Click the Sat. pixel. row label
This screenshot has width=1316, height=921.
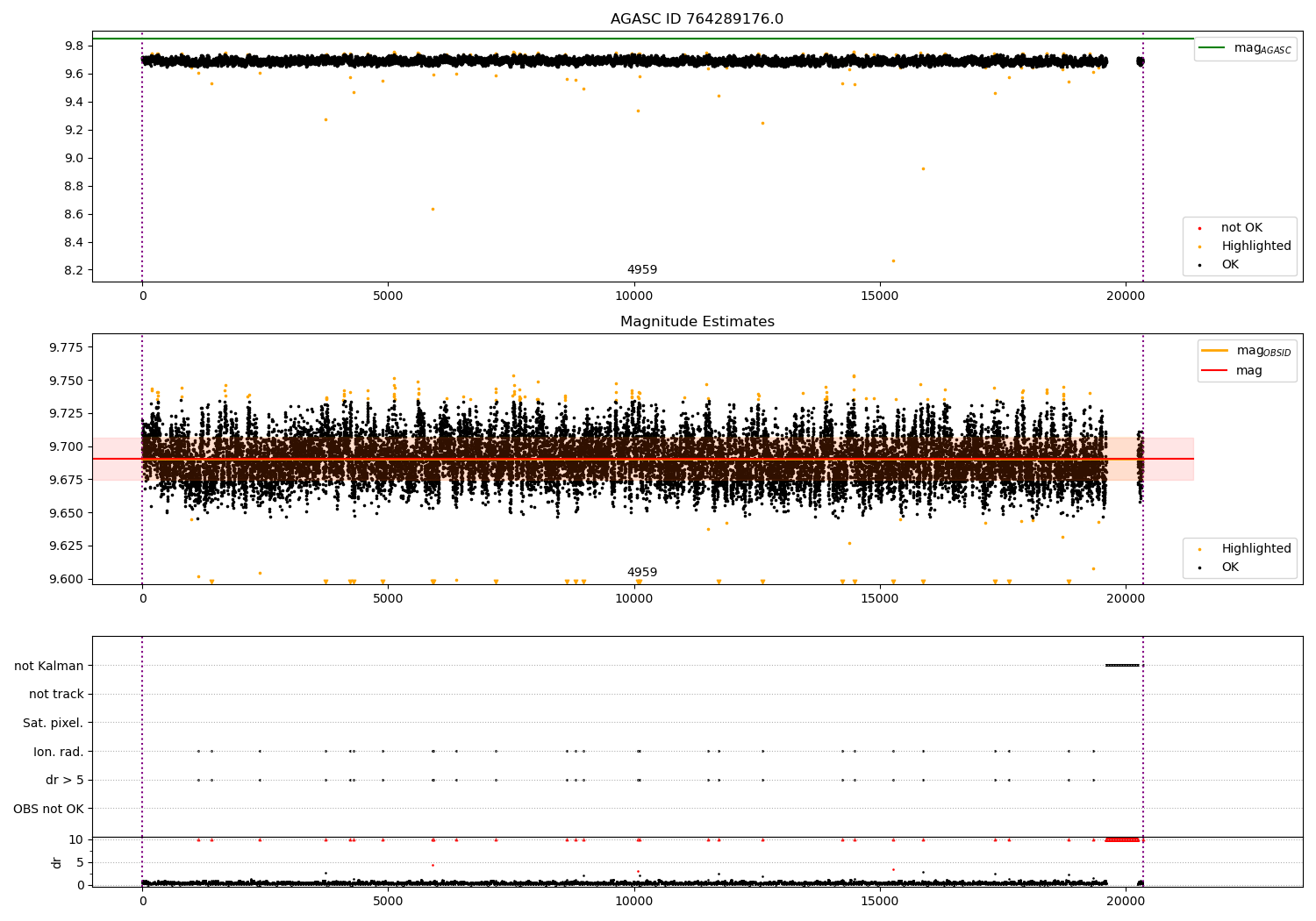click(54, 724)
